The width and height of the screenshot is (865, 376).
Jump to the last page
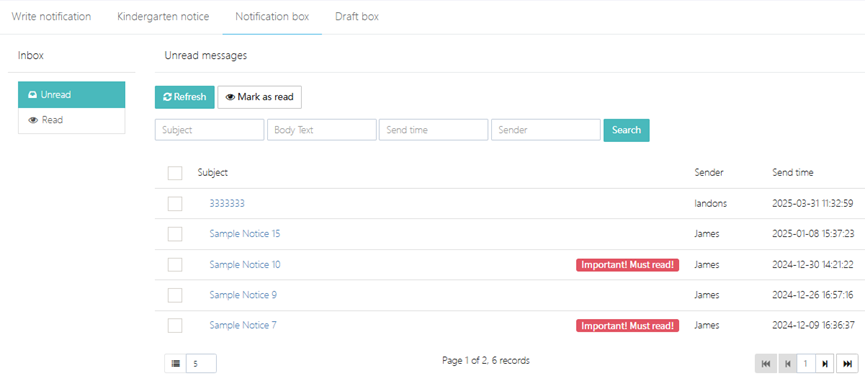pyautogui.click(x=848, y=363)
